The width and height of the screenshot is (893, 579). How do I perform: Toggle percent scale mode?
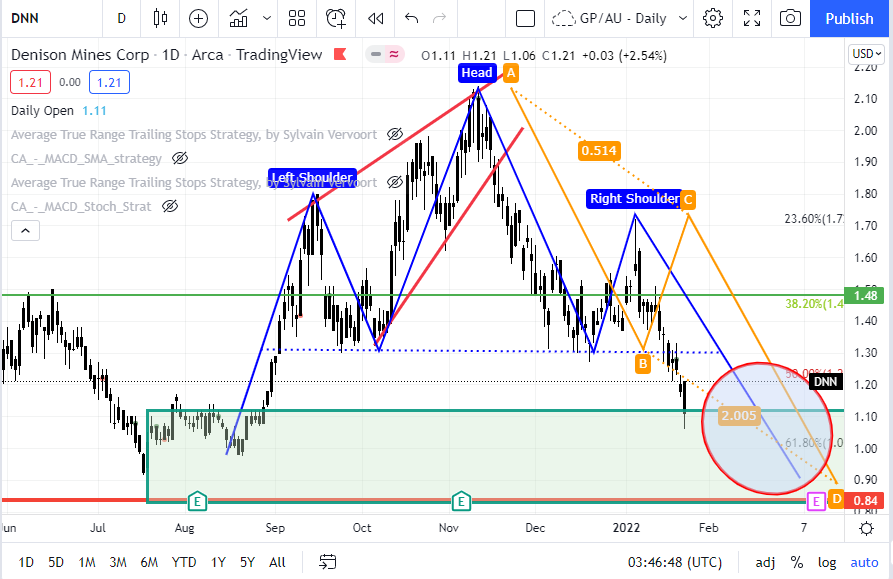click(797, 562)
